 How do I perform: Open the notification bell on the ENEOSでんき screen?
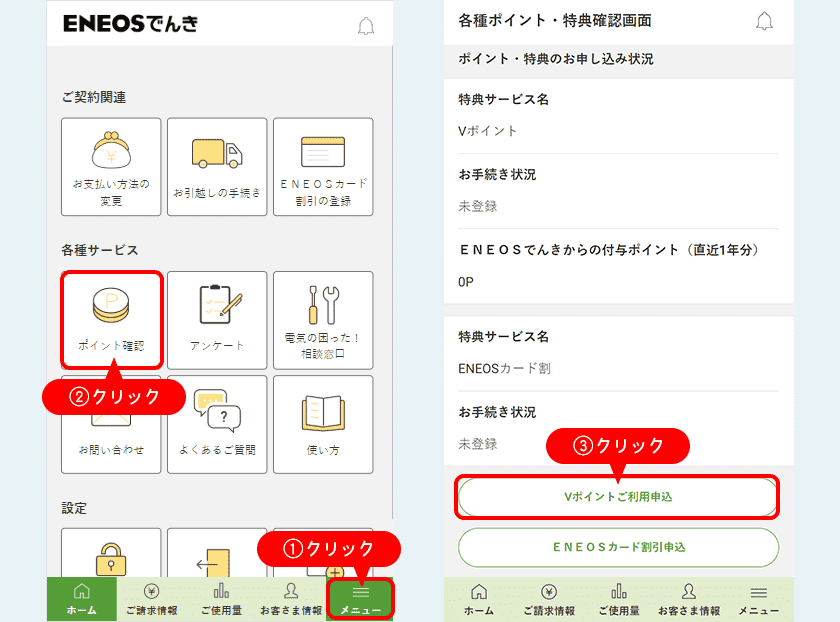click(366, 26)
